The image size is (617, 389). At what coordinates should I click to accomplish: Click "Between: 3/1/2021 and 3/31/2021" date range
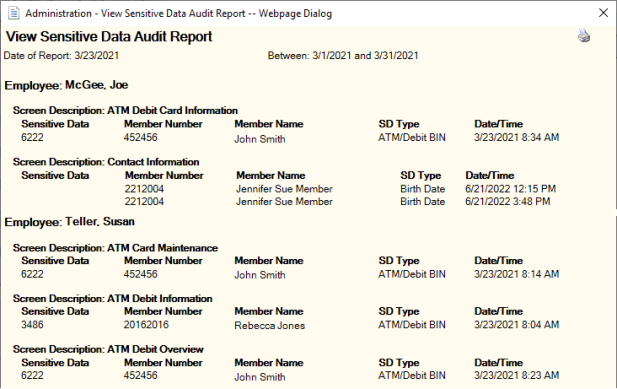click(343, 55)
